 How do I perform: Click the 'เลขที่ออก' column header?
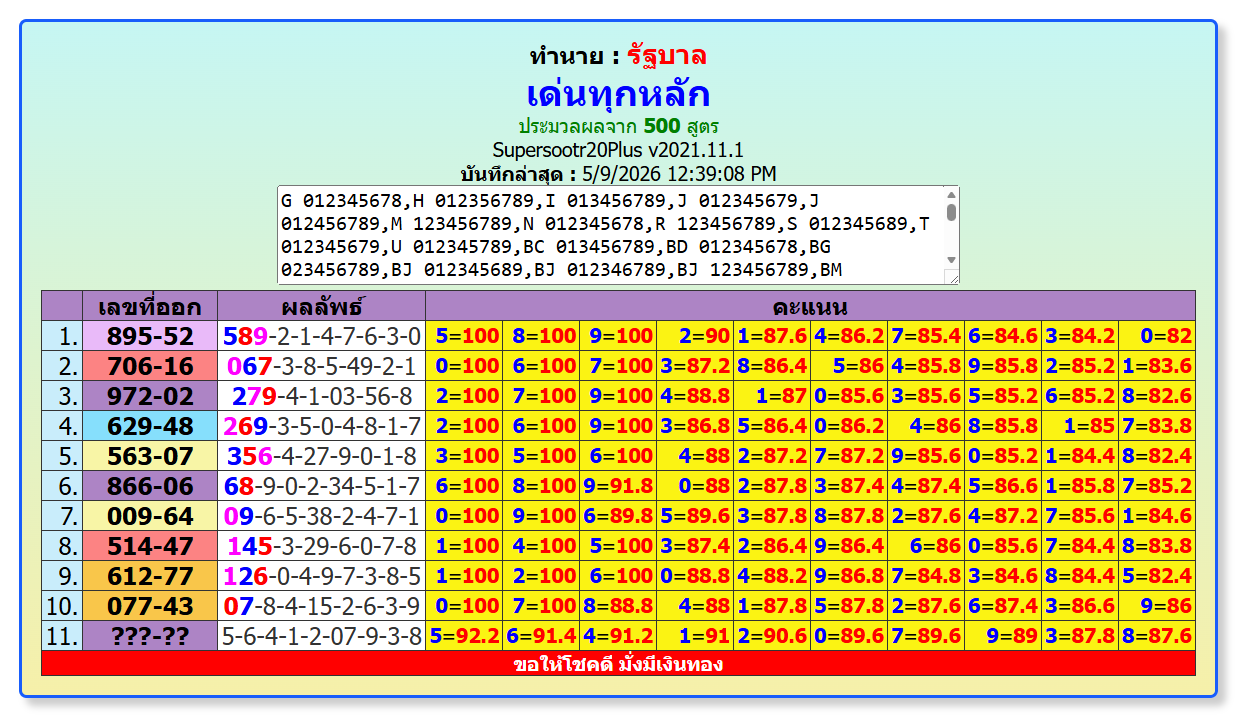click(x=150, y=306)
